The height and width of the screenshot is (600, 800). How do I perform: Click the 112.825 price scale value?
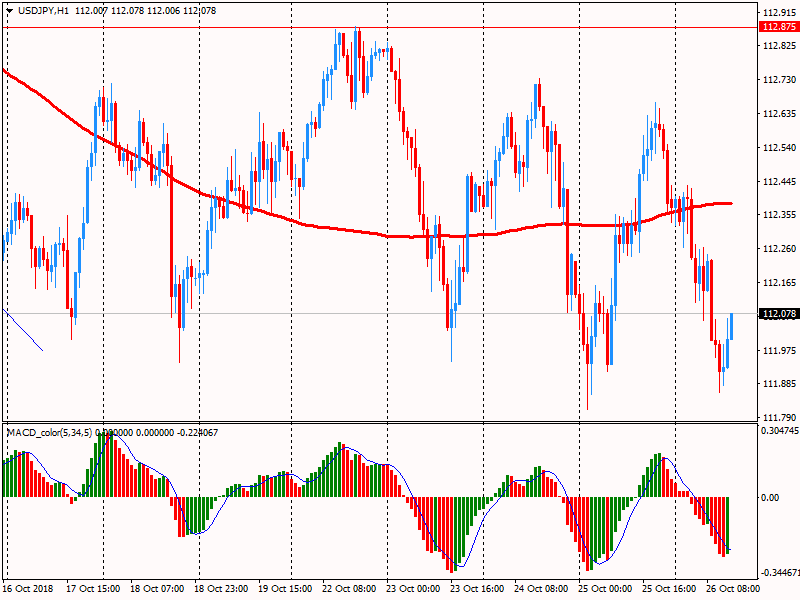[x=779, y=46]
